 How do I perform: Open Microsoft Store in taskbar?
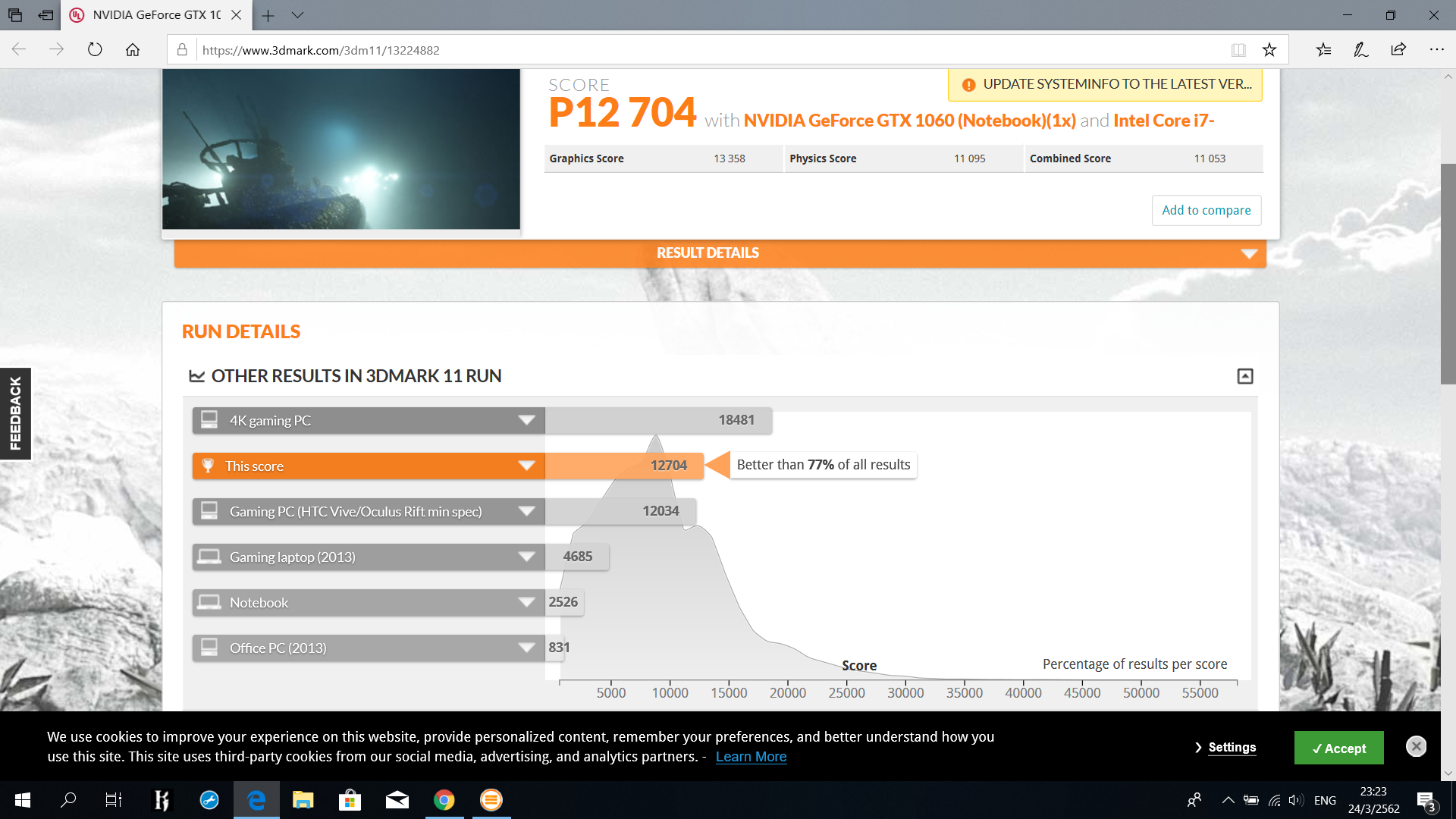(350, 800)
